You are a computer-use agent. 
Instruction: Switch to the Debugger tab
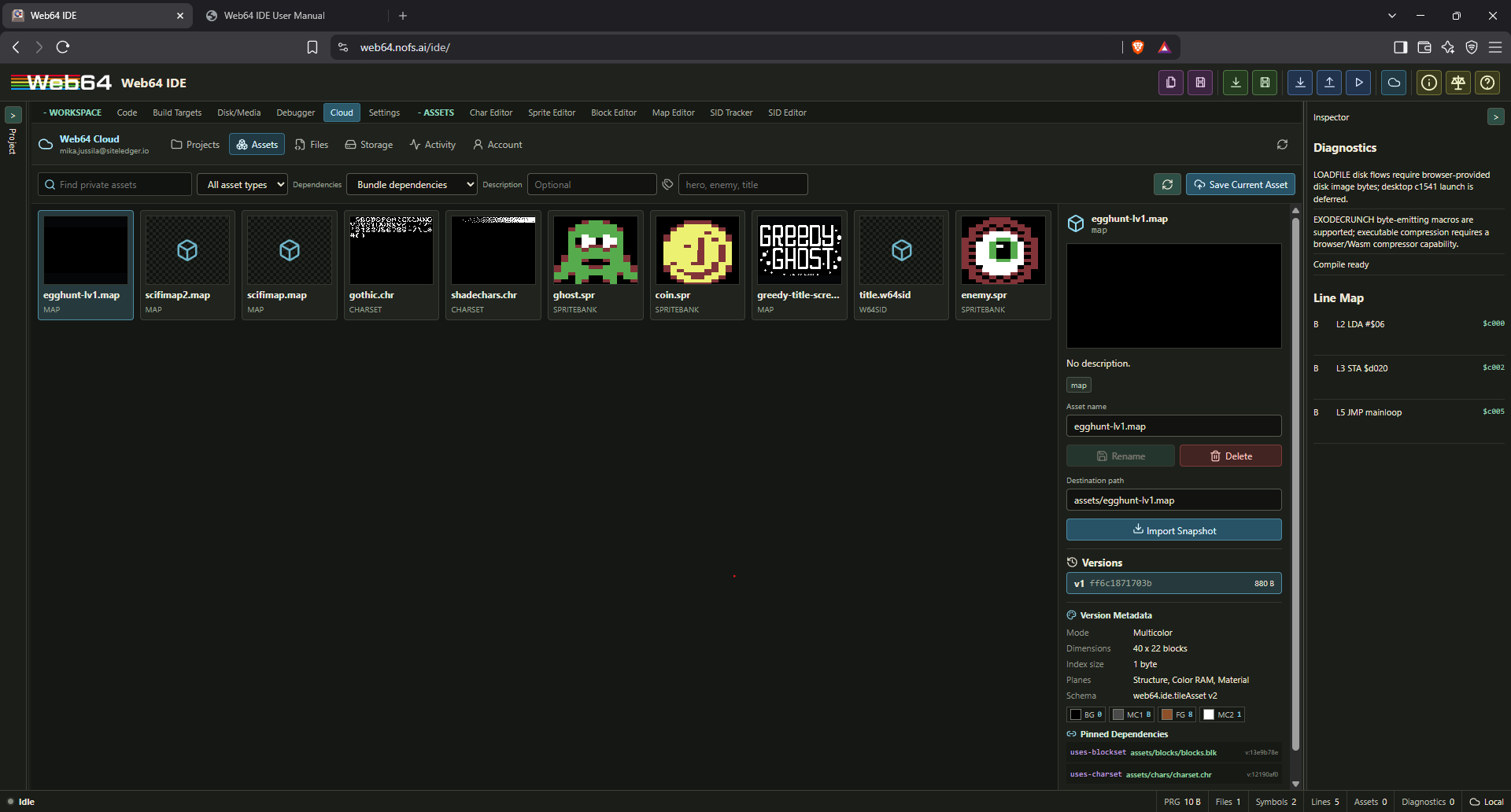[x=295, y=113]
